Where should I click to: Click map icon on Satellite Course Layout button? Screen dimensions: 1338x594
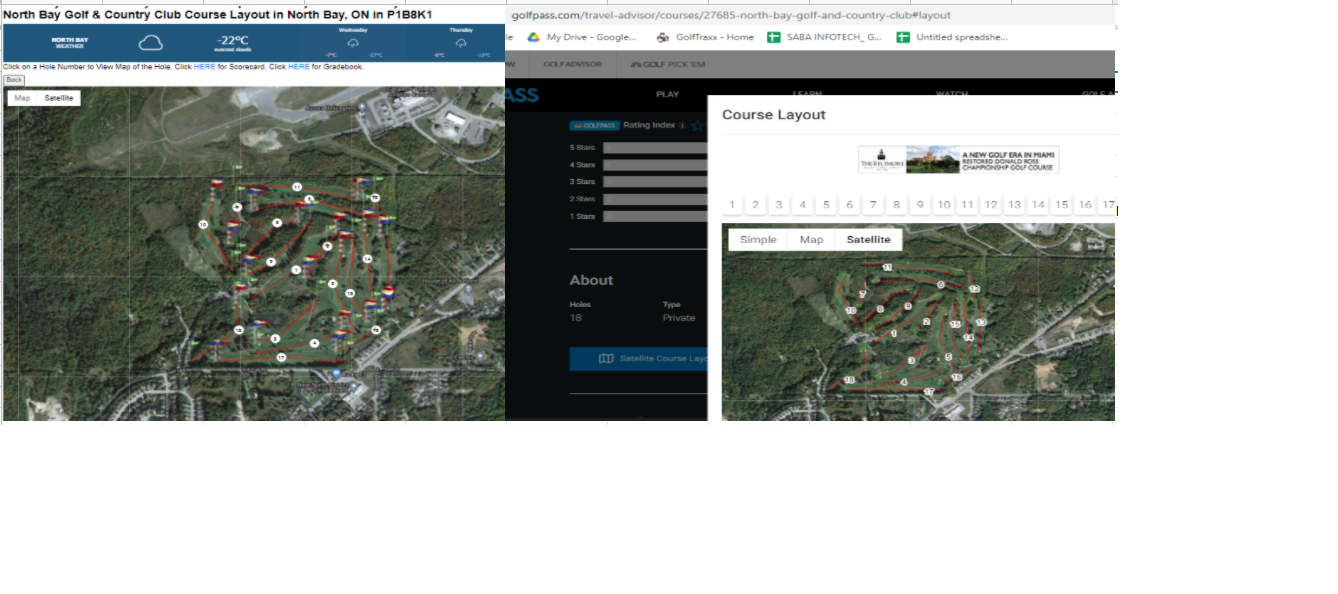coord(606,359)
